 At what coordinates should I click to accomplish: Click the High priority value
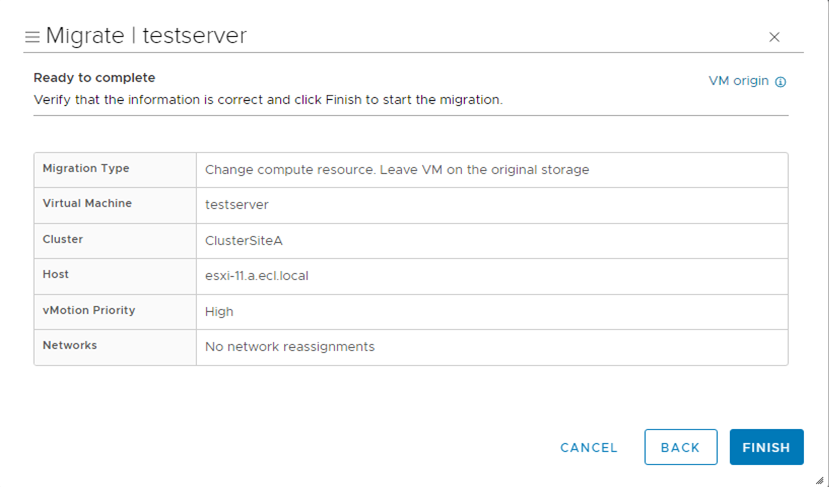[219, 311]
